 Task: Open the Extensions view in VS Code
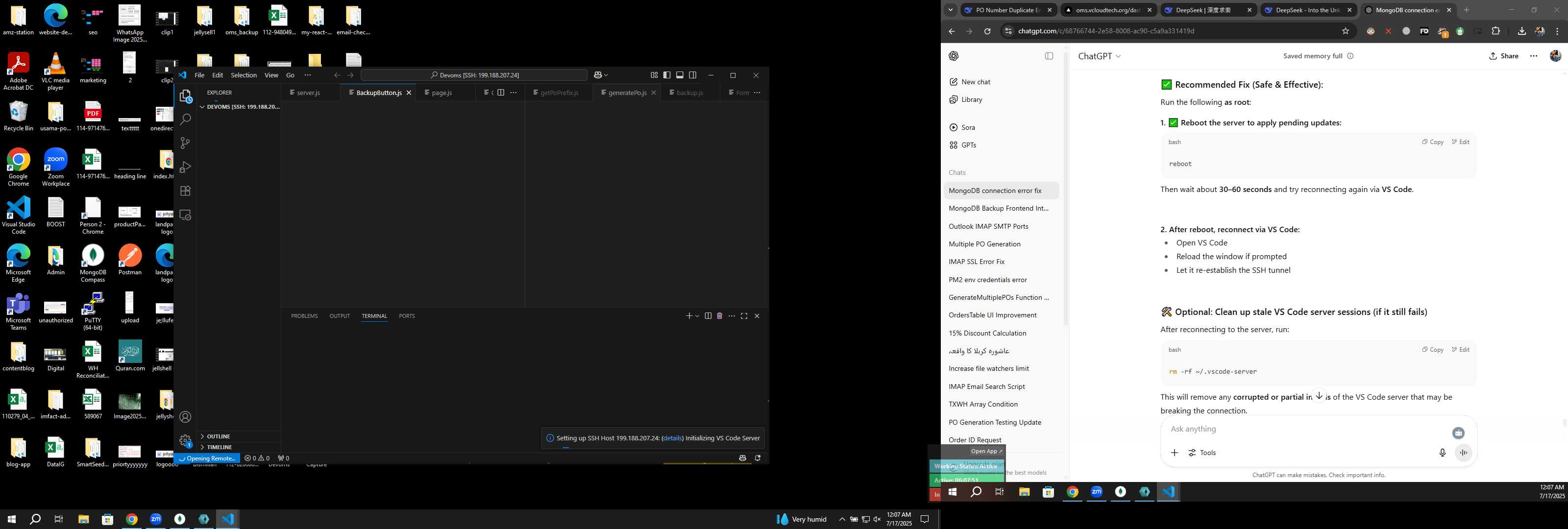coord(186,191)
